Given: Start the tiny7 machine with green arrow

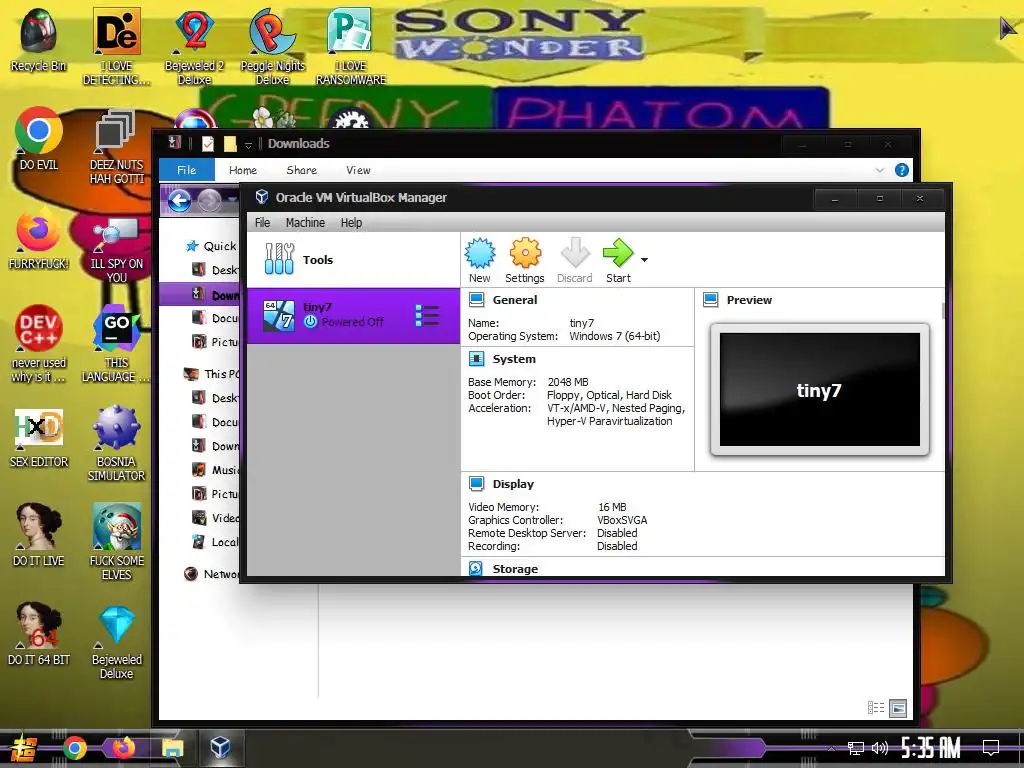Looking at the screenshot, I should click(x=618, y=260).
